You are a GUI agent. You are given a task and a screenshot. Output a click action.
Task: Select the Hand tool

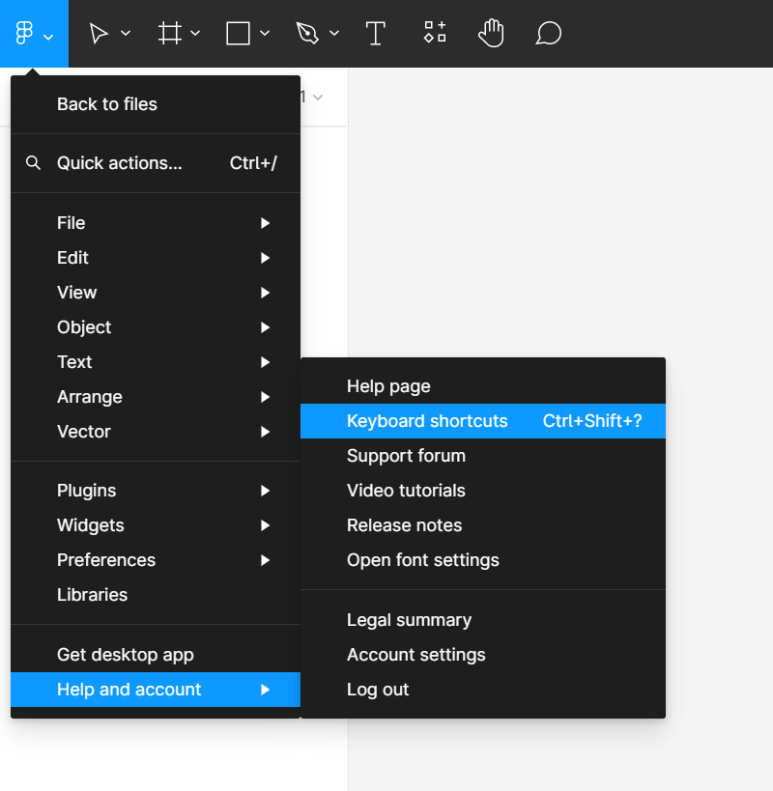[x=491, y=33]
